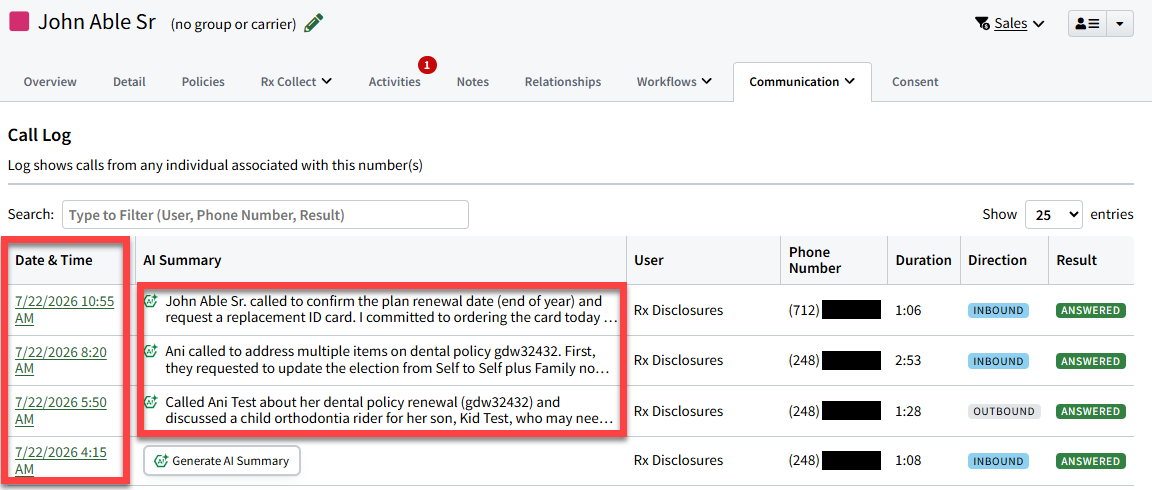The height and width of the screenshot is (490, 1152).
Task: Open the Relationships tab
Action: (x=563, y=82)
